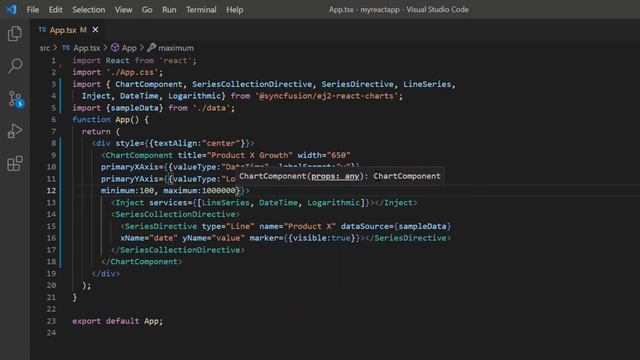Click line number 12 in gutter
Image resolution: width=640 pixels, height=360 pixels.
pyautogui.click(x=51, y=191)
